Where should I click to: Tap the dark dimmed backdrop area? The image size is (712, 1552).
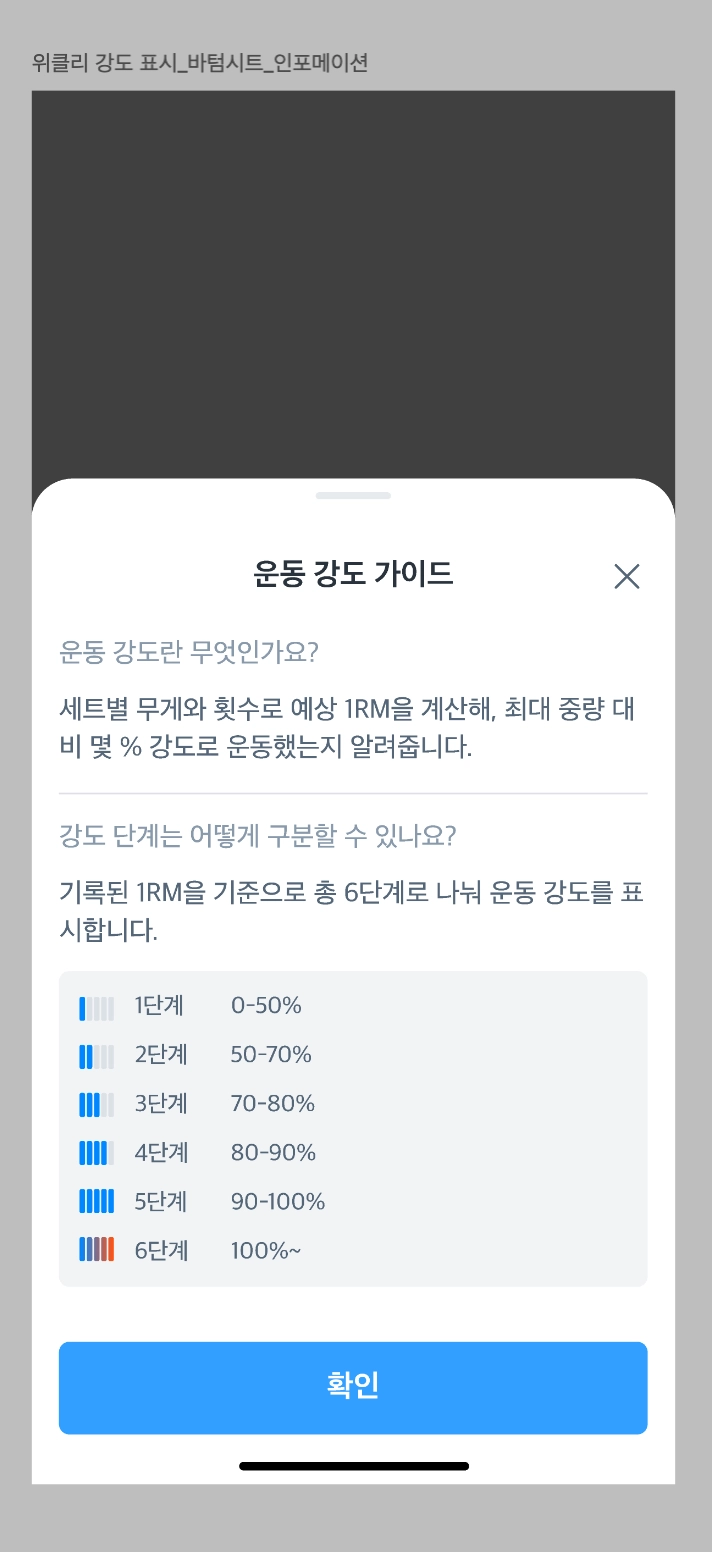pyautogui.click(x=353, y=280)
